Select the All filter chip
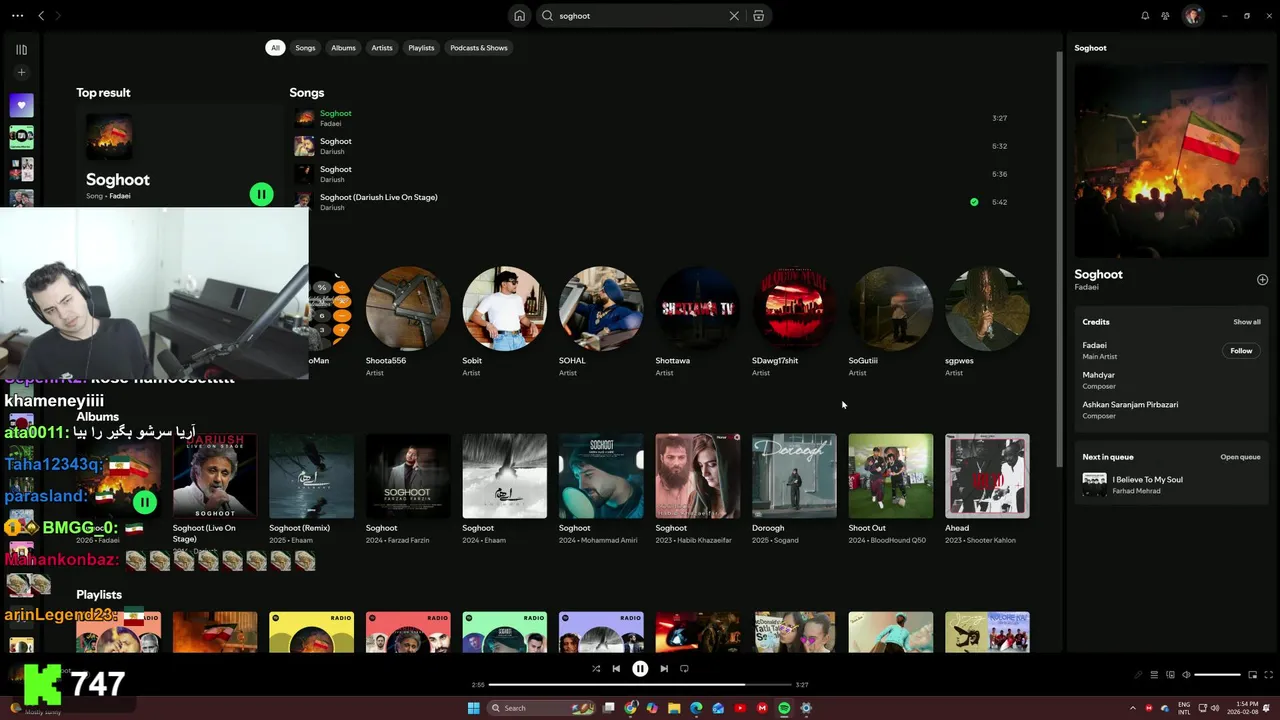 (x=275, y=48)
